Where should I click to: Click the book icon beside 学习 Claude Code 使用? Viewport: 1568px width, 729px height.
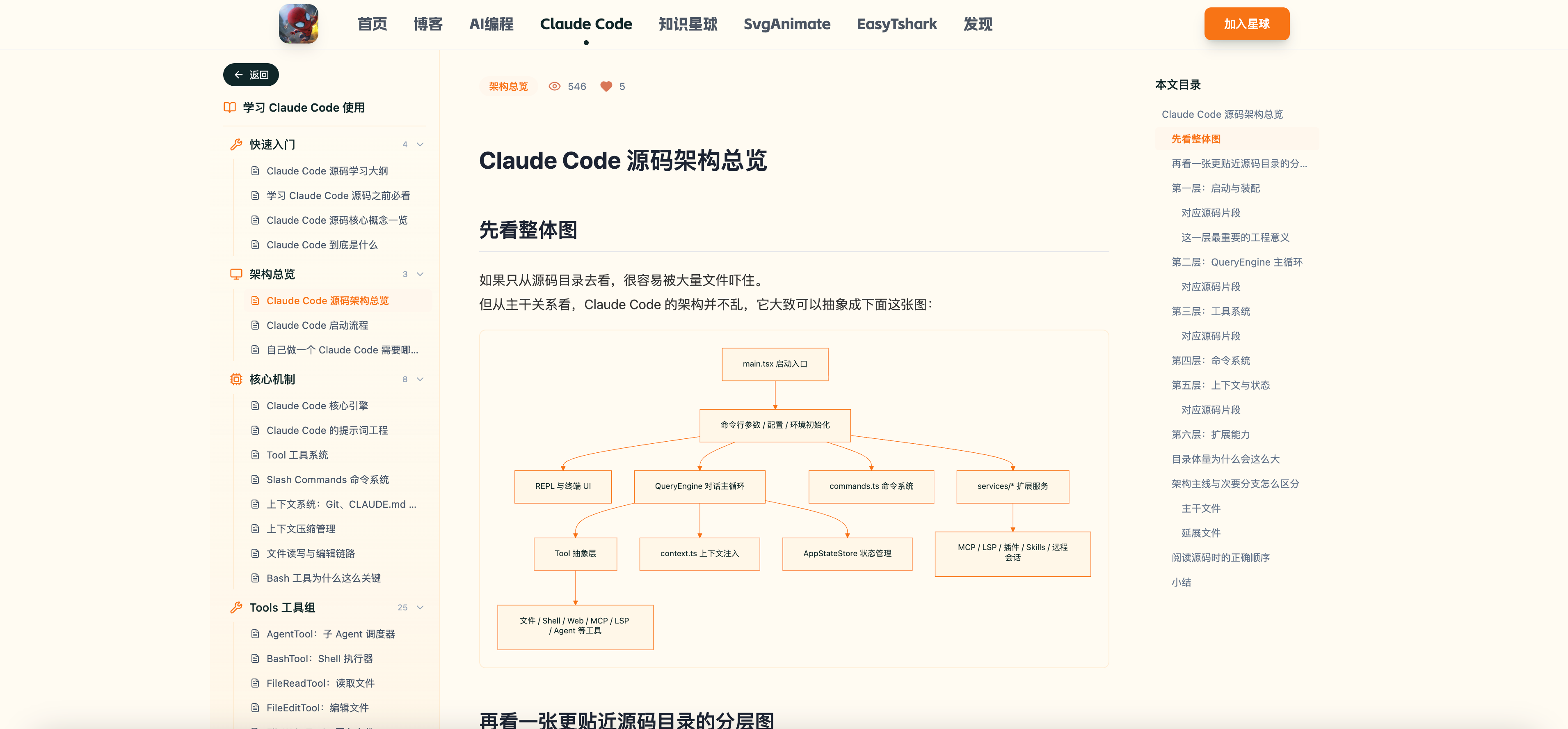tap(229, 108)
